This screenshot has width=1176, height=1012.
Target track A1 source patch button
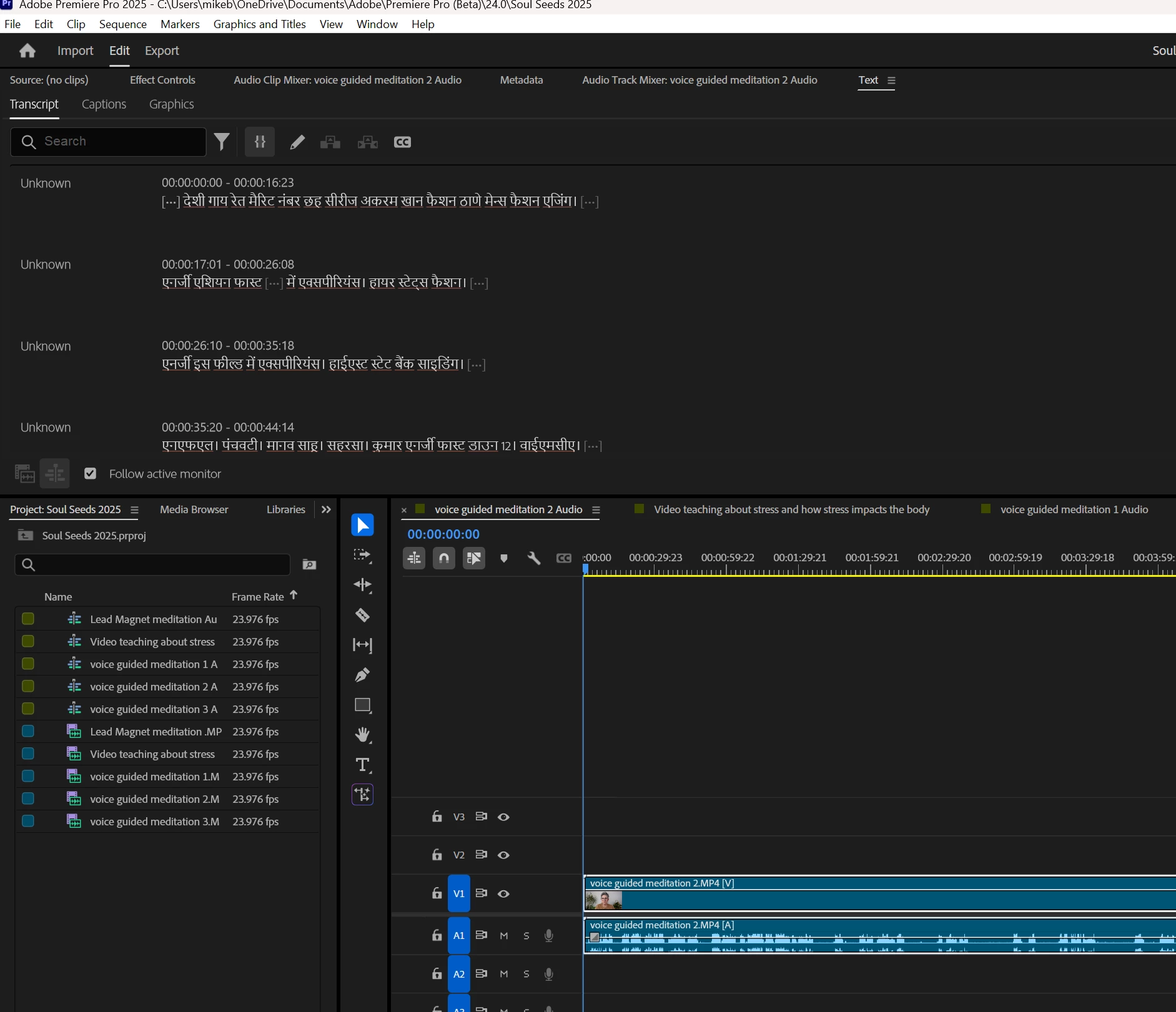(x=459, y=935)
